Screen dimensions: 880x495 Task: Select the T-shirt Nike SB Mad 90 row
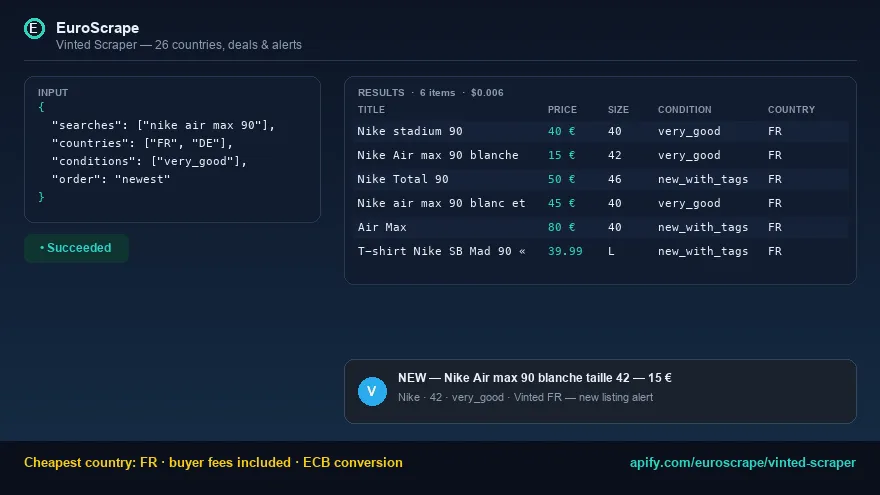(601, 251)
